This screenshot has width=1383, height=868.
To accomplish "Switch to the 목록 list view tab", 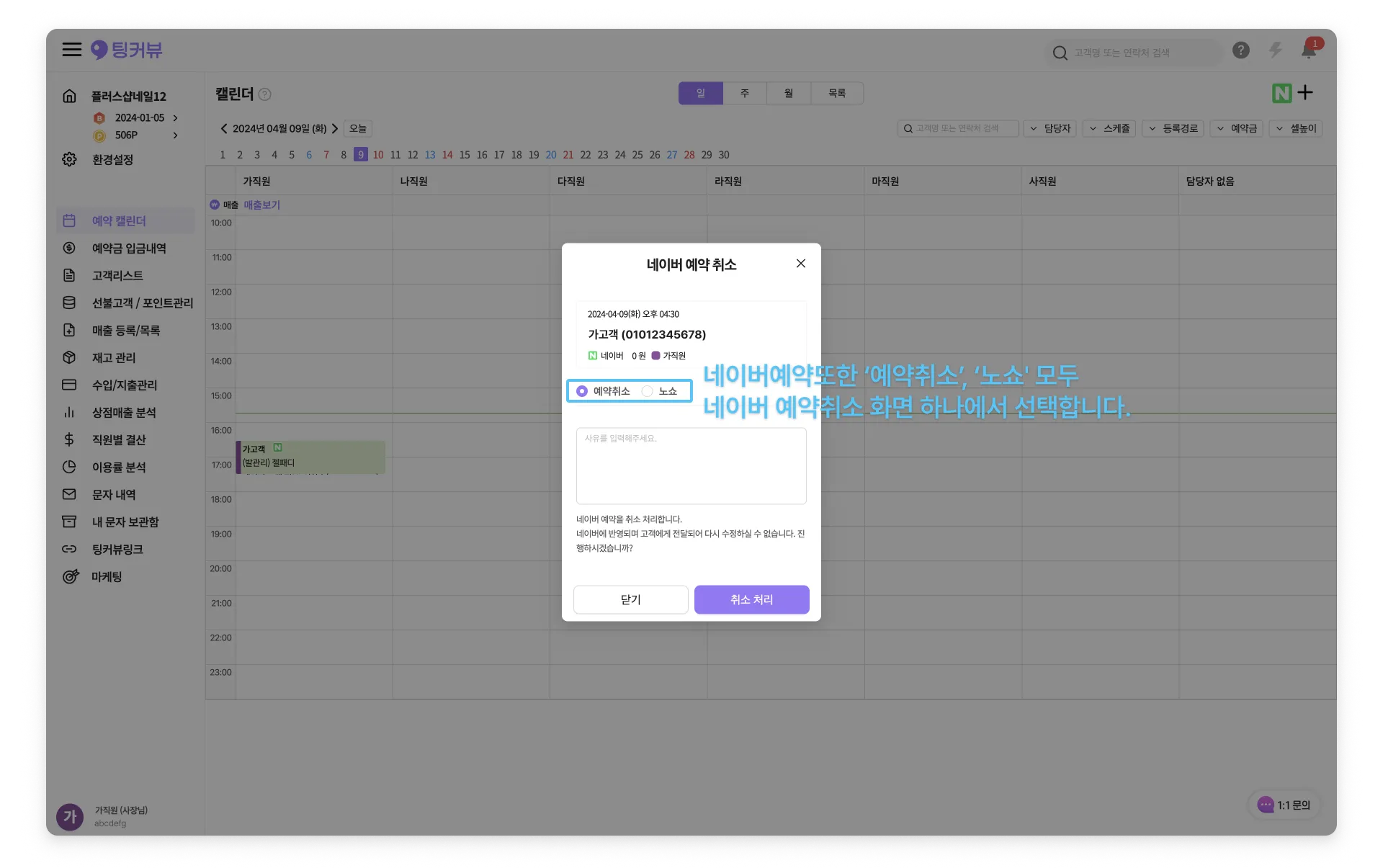I will click(x=836, y=93).
